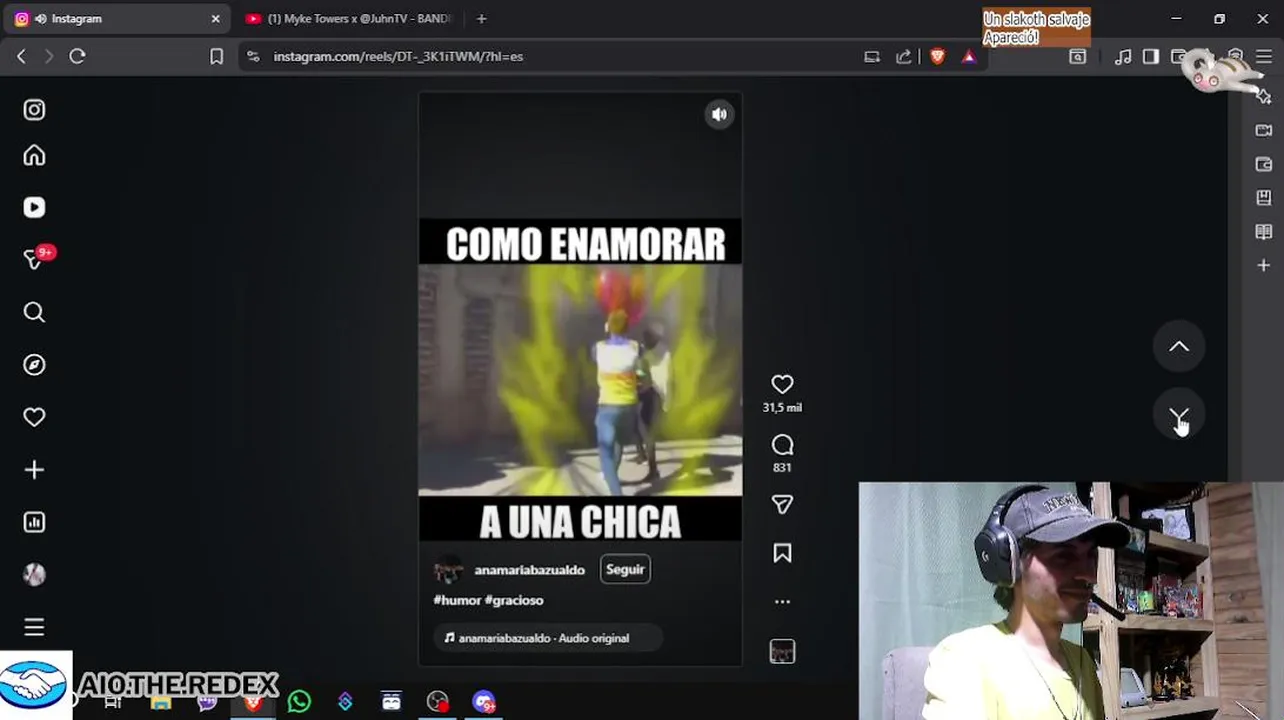Go to previous reel with up chevron
Screen dimensions: 1284x720
coord(1179,347)
